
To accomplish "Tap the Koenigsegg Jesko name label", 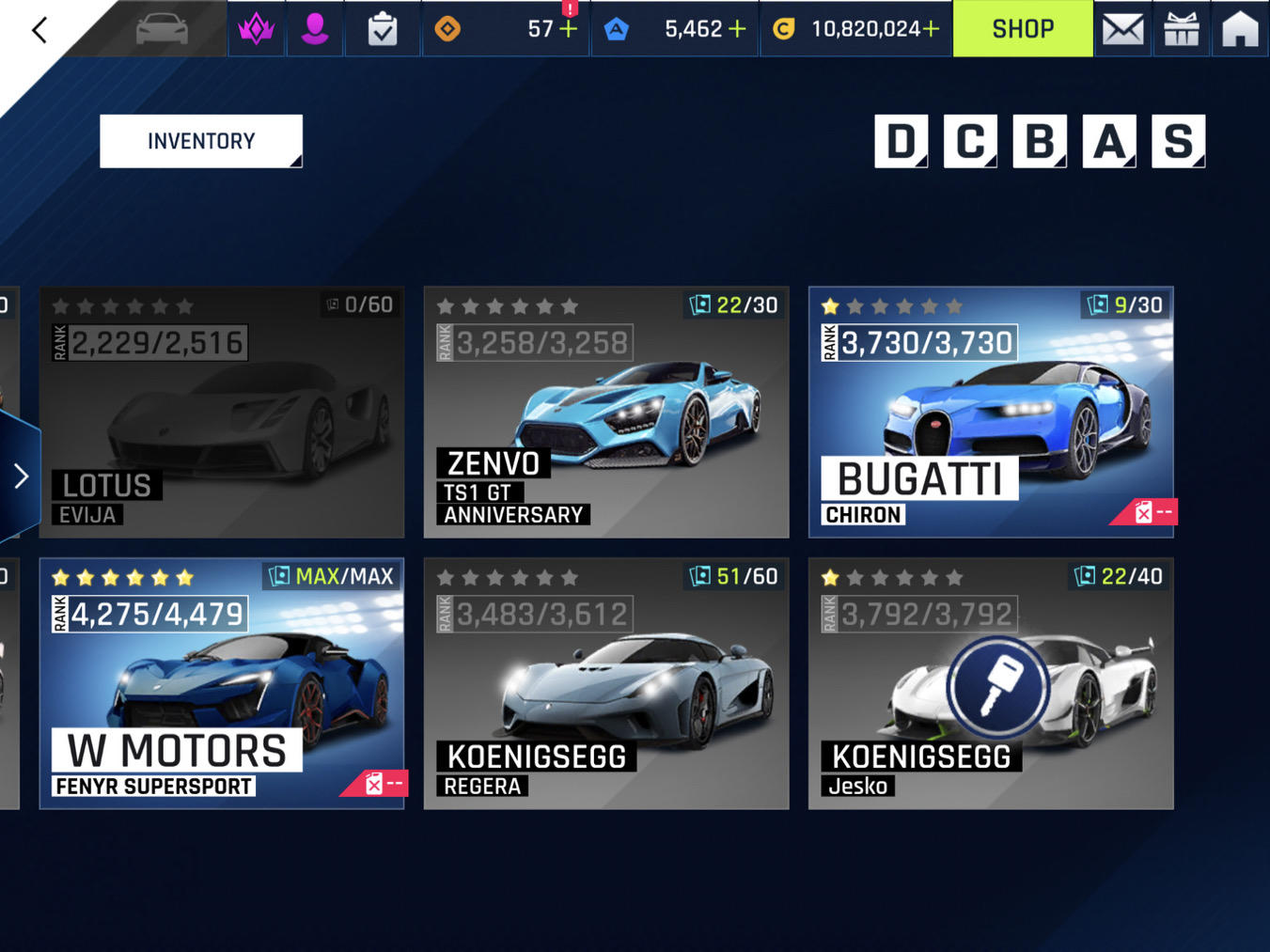I will pos(920,770).
